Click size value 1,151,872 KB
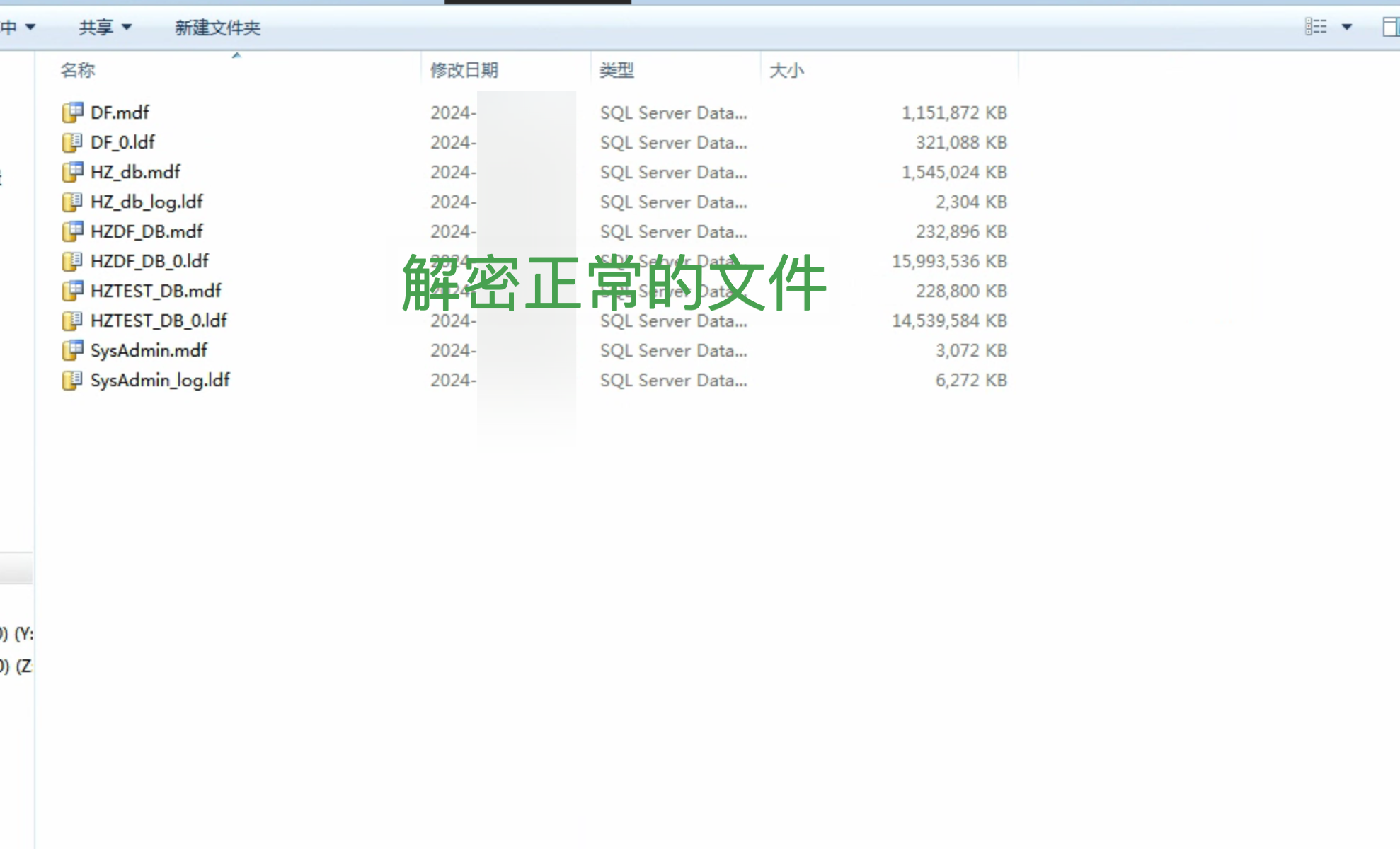 (954, 112)
